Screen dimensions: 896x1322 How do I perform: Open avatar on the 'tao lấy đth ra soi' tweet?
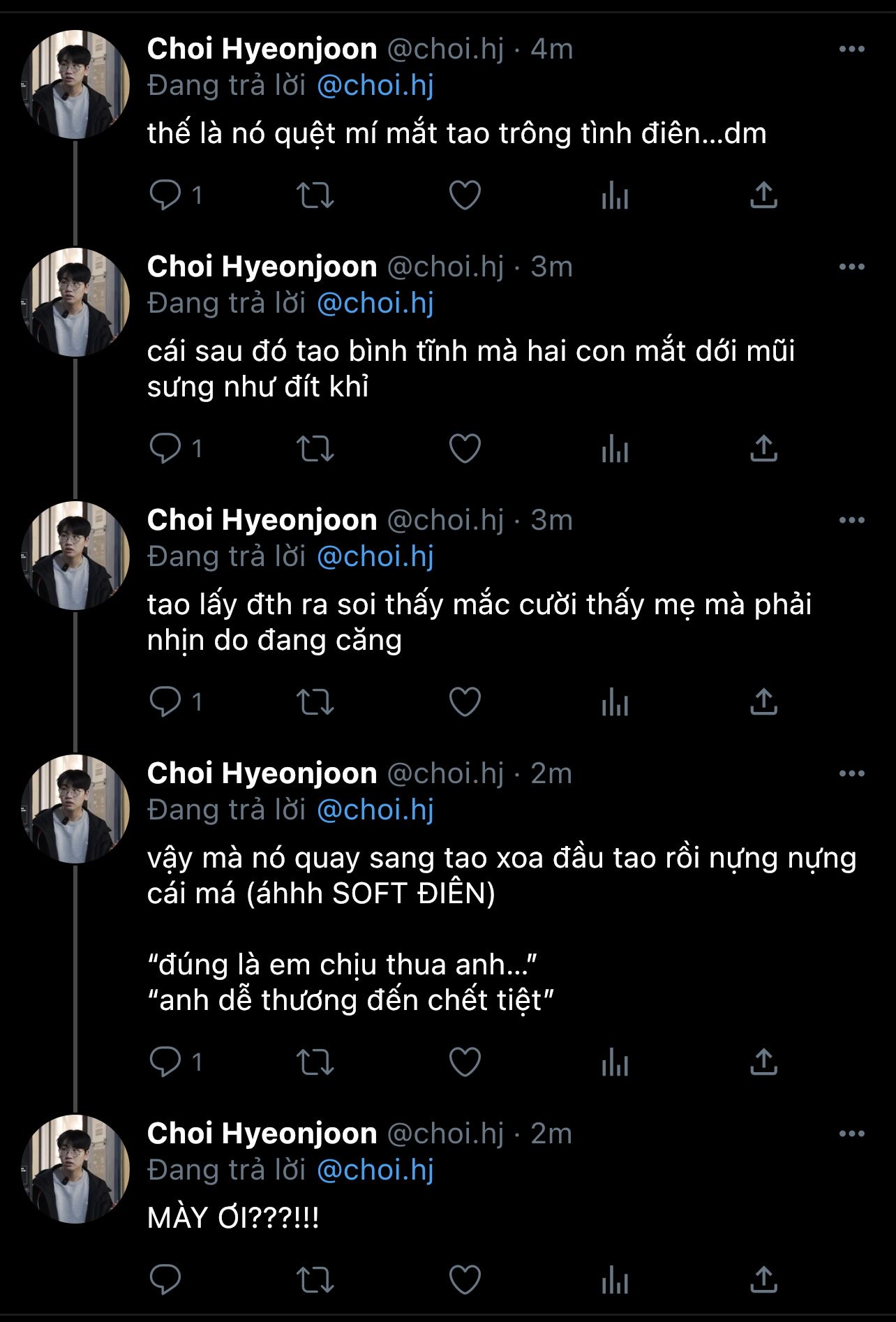pyautogui.click(x=75, y=556)
